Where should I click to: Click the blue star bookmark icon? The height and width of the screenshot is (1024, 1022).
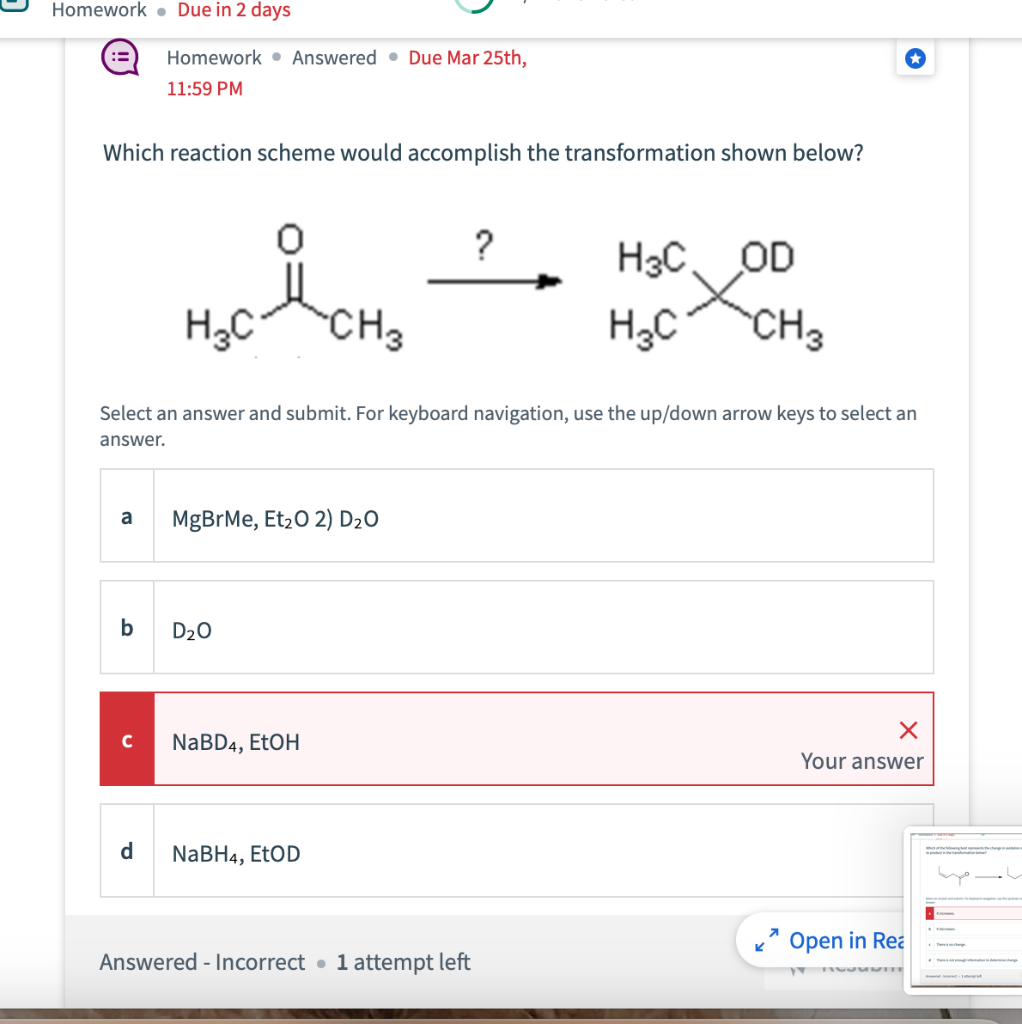915,58
